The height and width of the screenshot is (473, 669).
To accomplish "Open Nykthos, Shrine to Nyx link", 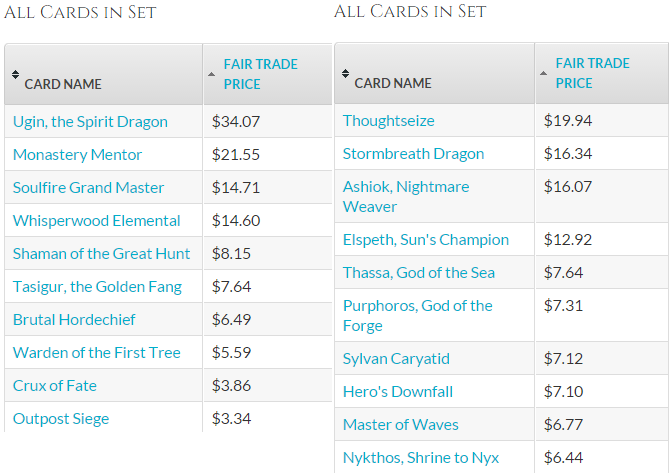I will click(x=421, y=458).
